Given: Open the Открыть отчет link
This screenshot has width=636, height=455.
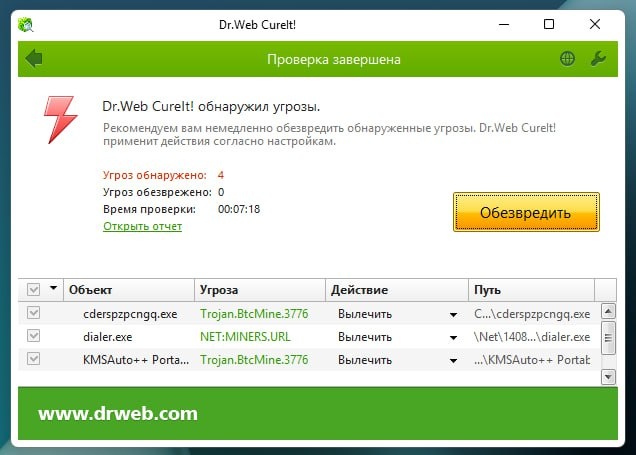Looking at the screenshot, I should [x=142, y=226].
